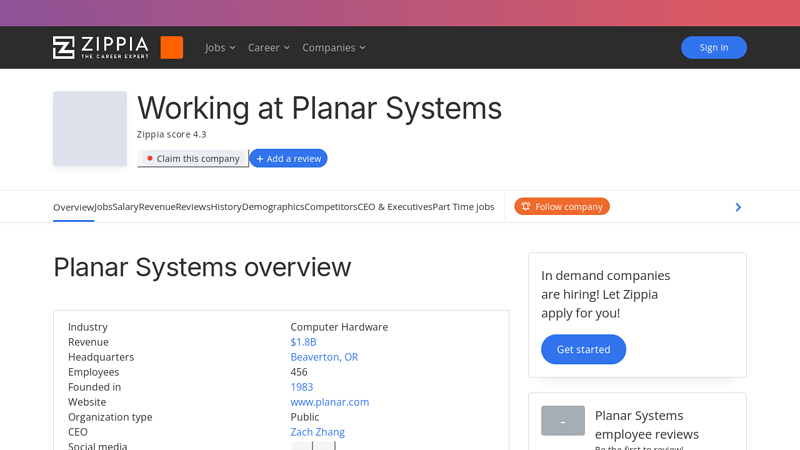
Task: Switch to the Jobs tab
Action: [x=103, y=207]
